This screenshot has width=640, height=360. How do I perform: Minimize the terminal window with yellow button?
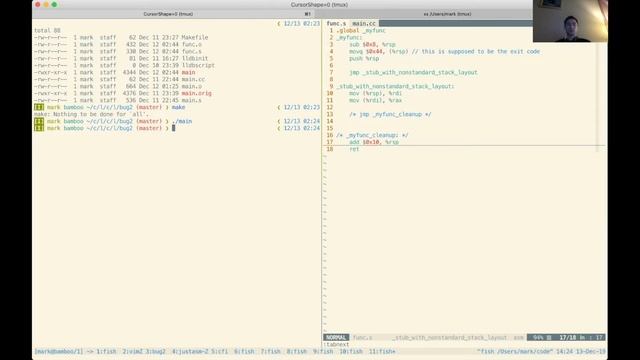point(46,4)
